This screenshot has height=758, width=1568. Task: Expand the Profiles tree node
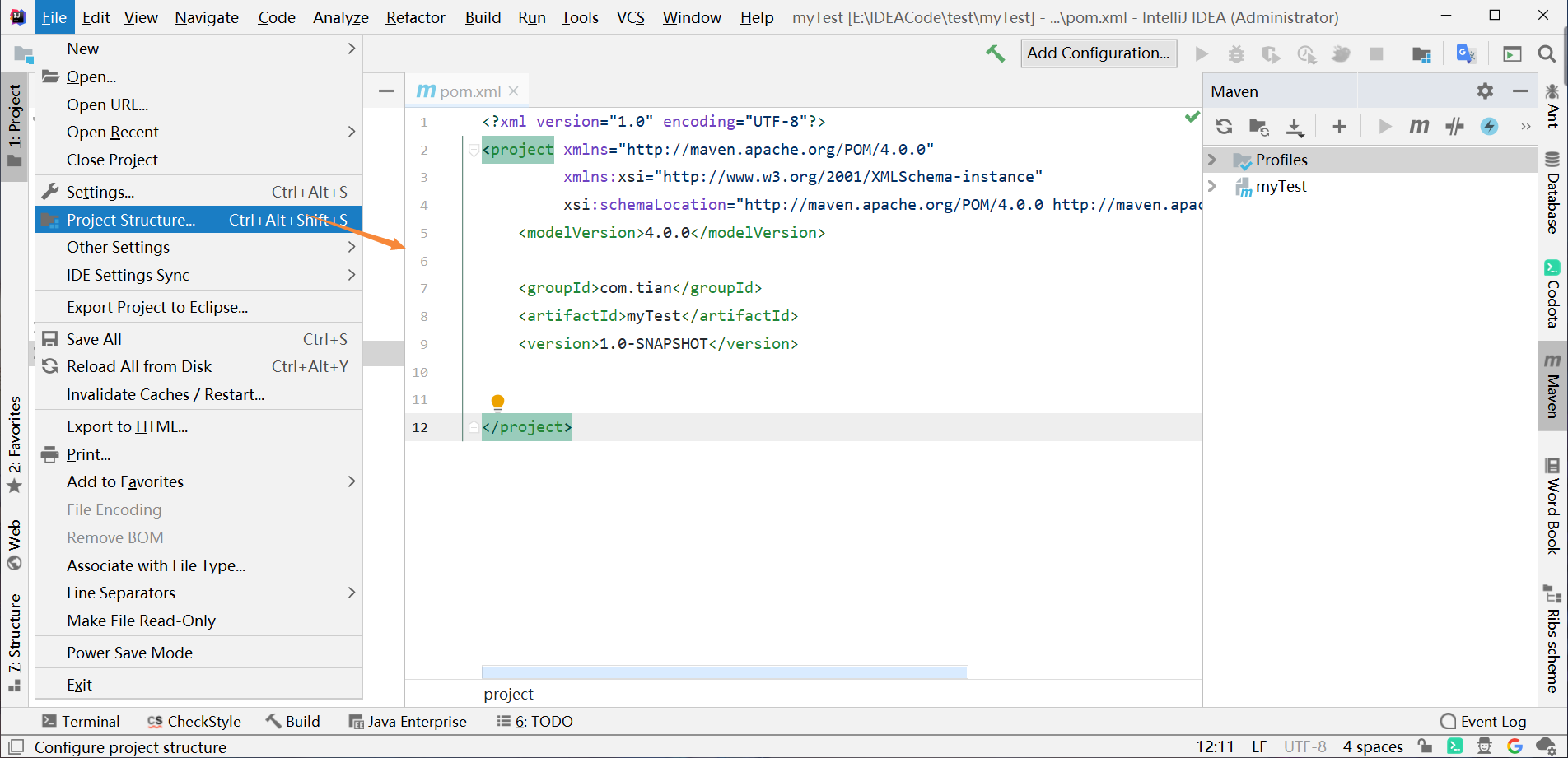click(1212, 160)
